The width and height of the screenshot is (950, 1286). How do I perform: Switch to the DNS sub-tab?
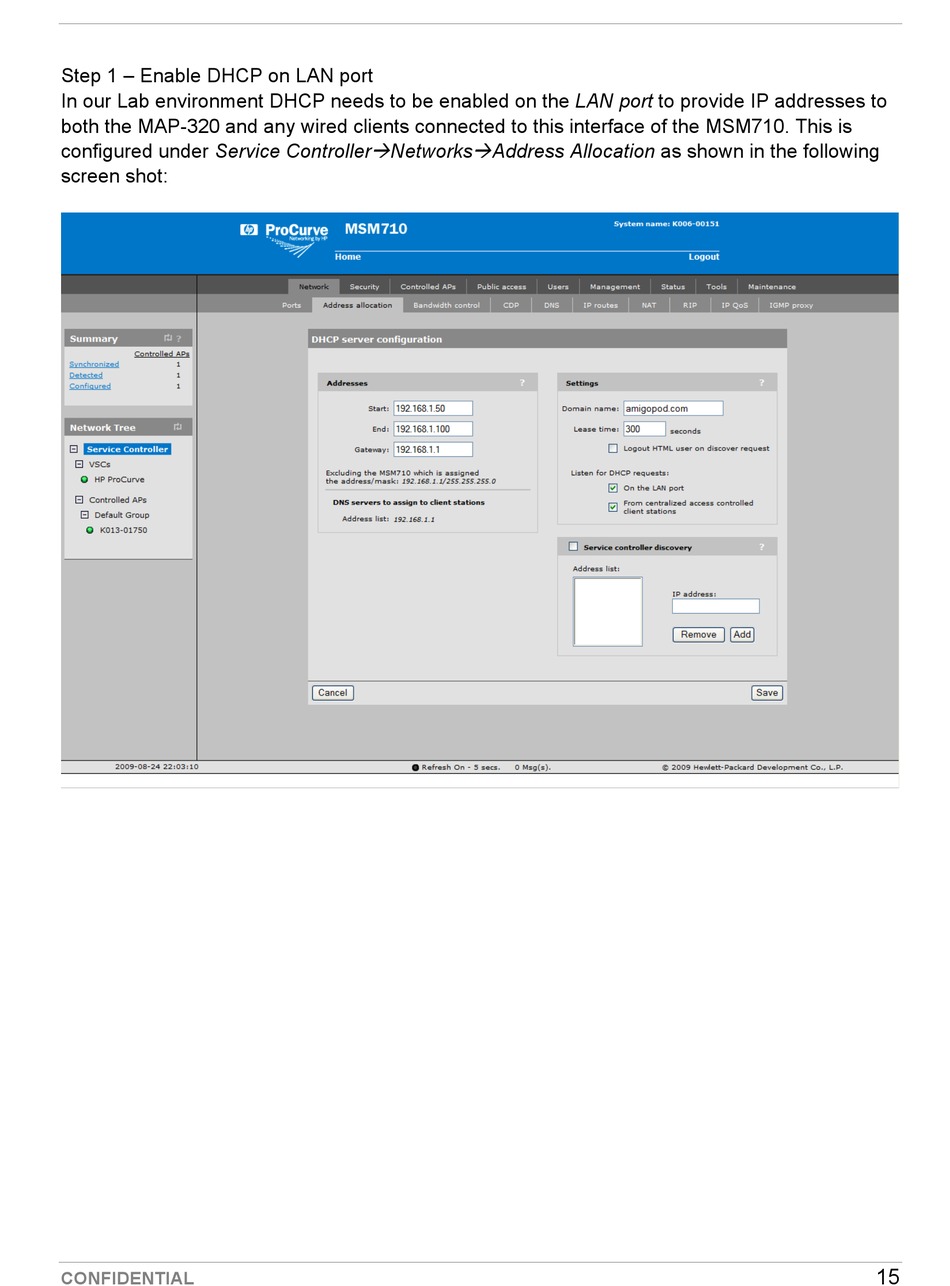coord(552,305)
